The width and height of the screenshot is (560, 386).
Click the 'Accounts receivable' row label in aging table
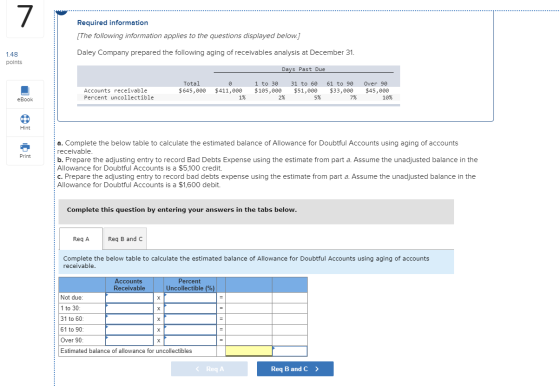pos(115,91)
